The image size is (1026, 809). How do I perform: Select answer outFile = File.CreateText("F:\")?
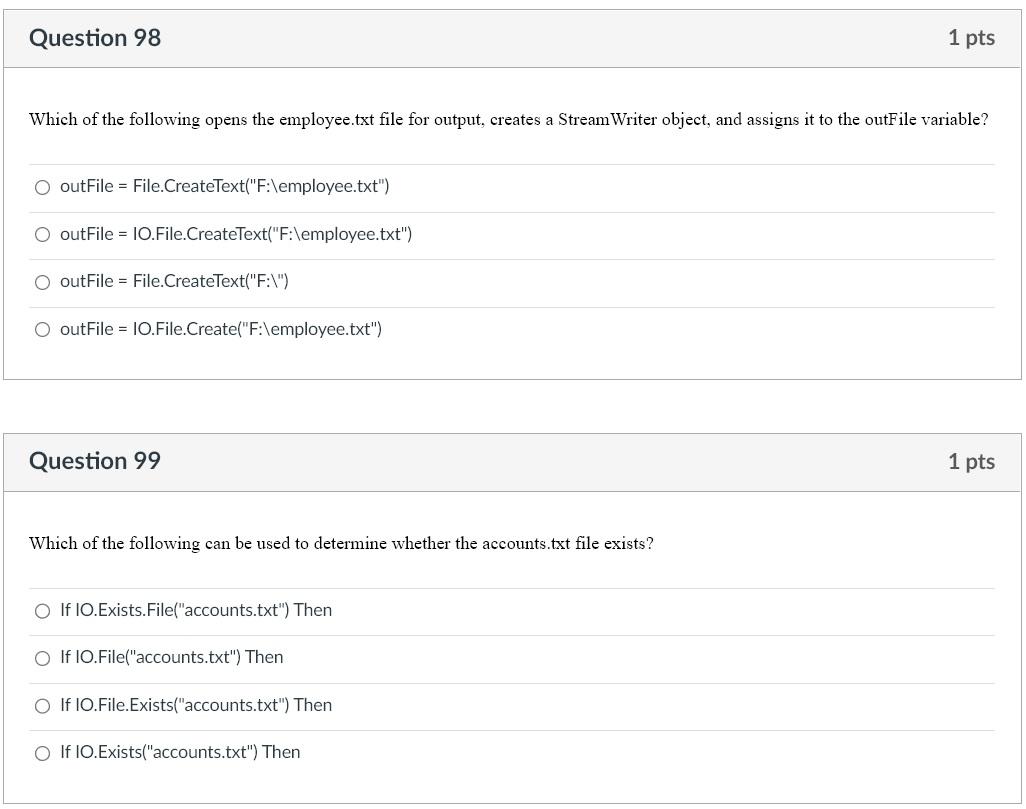(x=43, y=282)
